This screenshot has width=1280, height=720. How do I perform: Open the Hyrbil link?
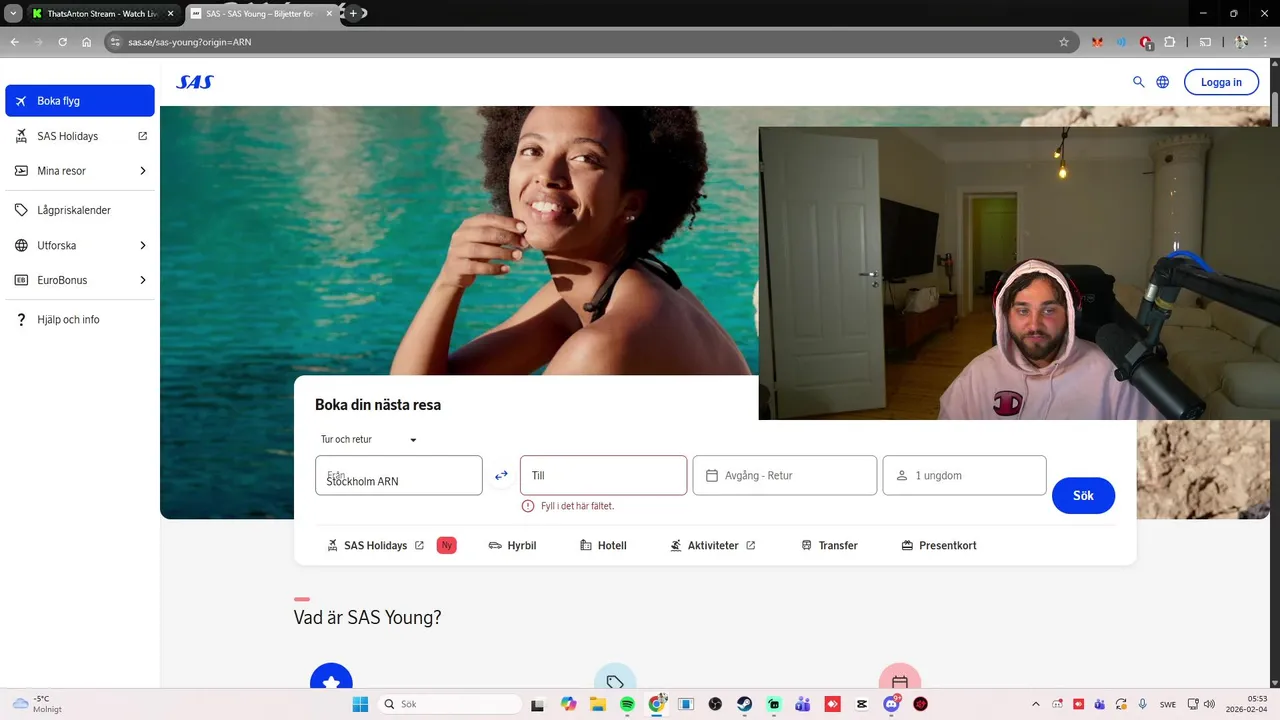pyautogui.click(x=513, y=545)
